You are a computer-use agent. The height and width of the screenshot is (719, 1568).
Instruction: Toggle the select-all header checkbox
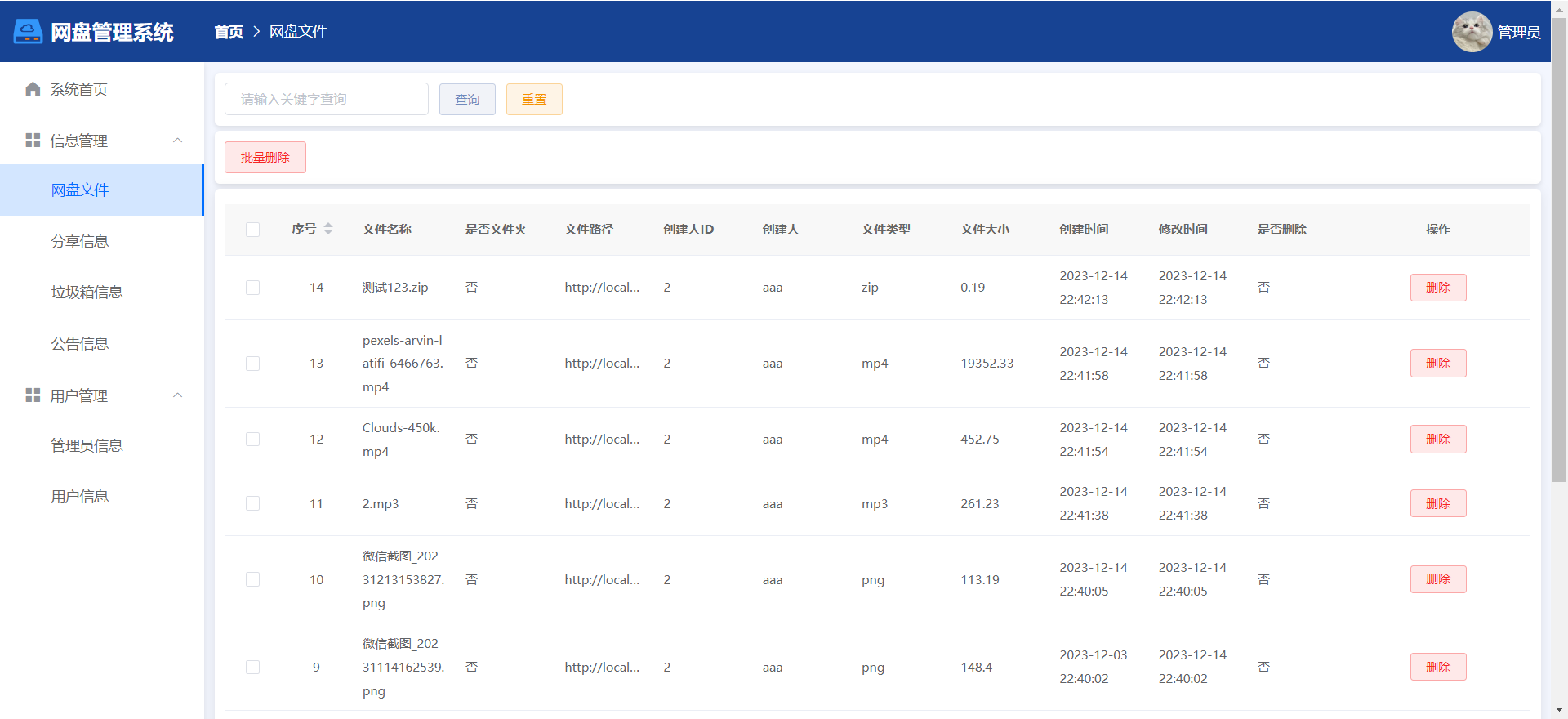(253, 230)
